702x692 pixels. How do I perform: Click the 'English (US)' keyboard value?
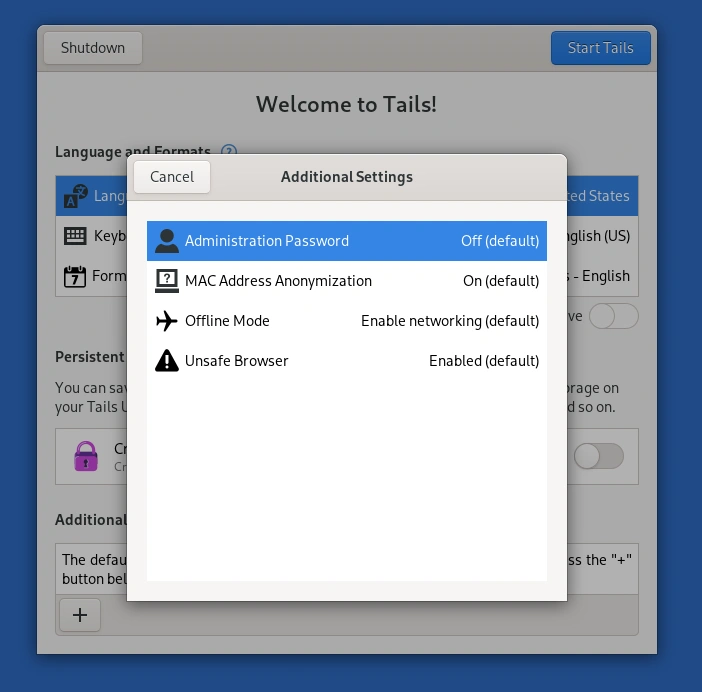599,236
